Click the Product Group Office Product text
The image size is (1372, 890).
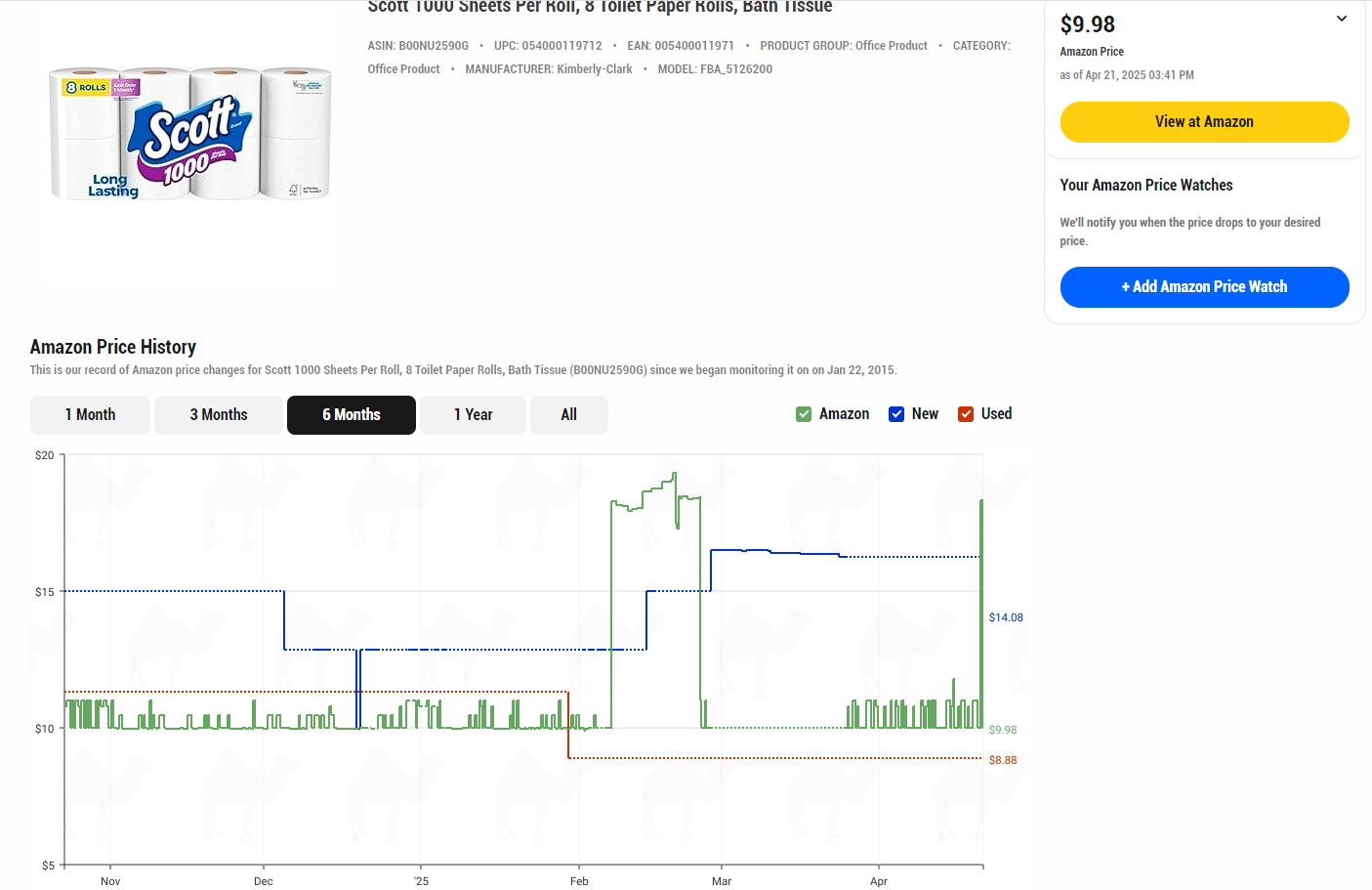(x=844, y=46)
